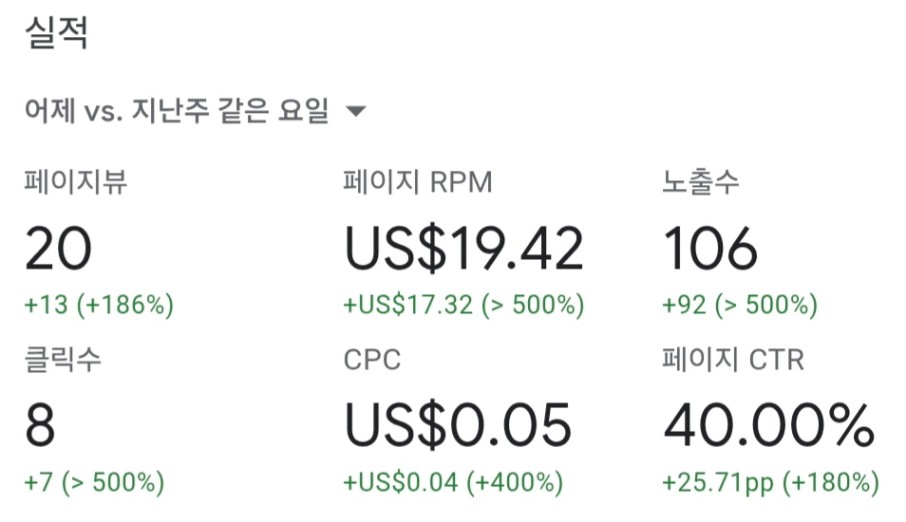Screen dimensions: 906x522
Task: Click the 클릭수 metric label
Action: [63, 359]
